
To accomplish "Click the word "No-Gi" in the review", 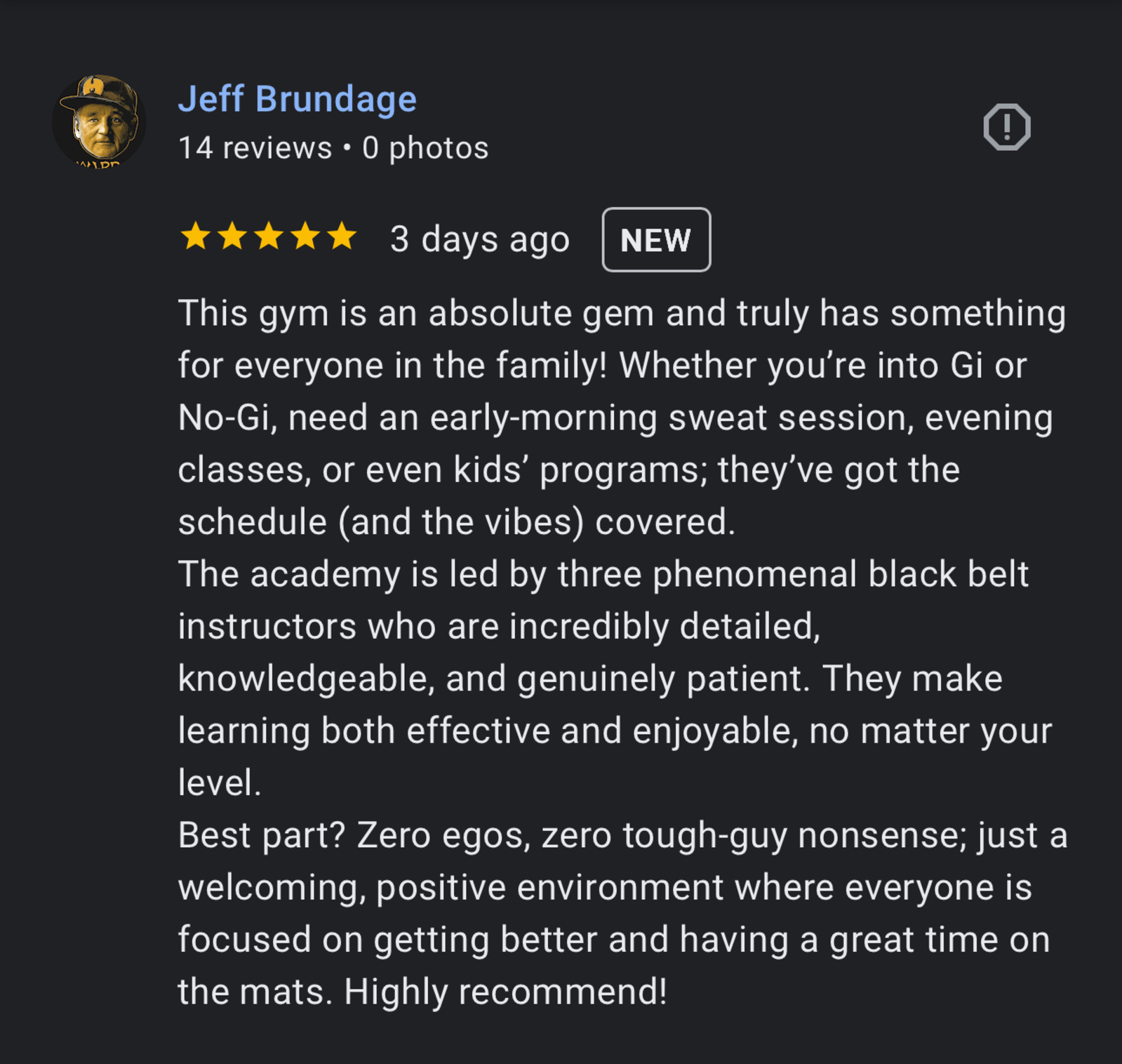I will coord(223,418).
